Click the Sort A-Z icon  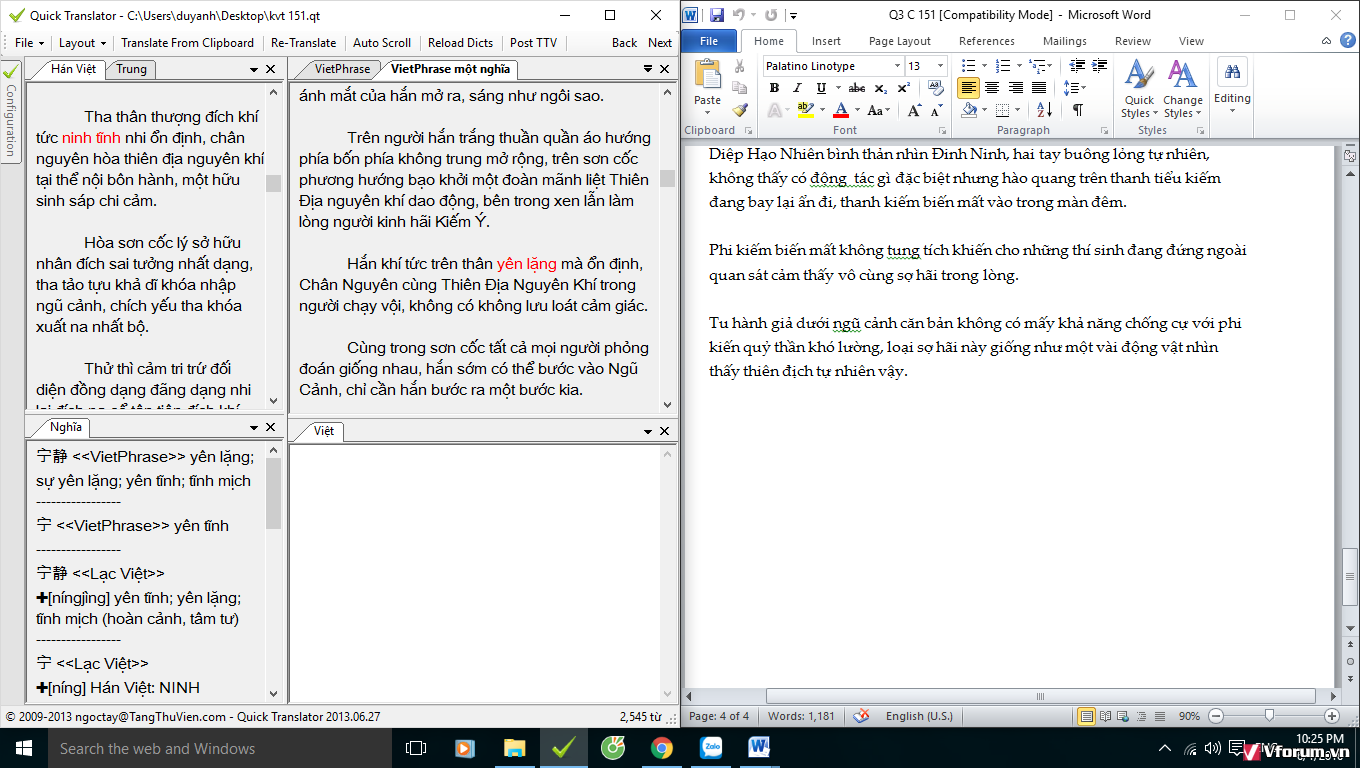(1043, 110)
